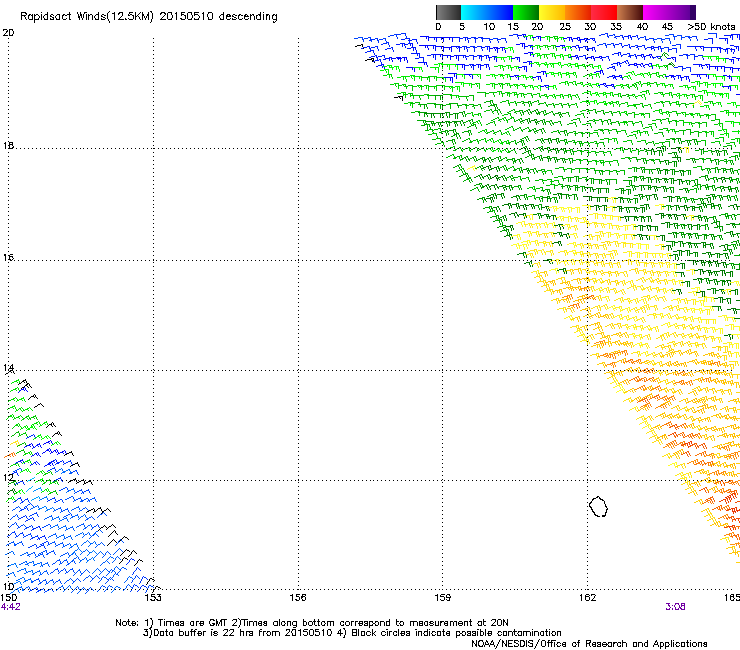Click the 'NOAA/NESDIS/Office of Research and Applications' credit
740x650 pixels.
click(589, 644)
